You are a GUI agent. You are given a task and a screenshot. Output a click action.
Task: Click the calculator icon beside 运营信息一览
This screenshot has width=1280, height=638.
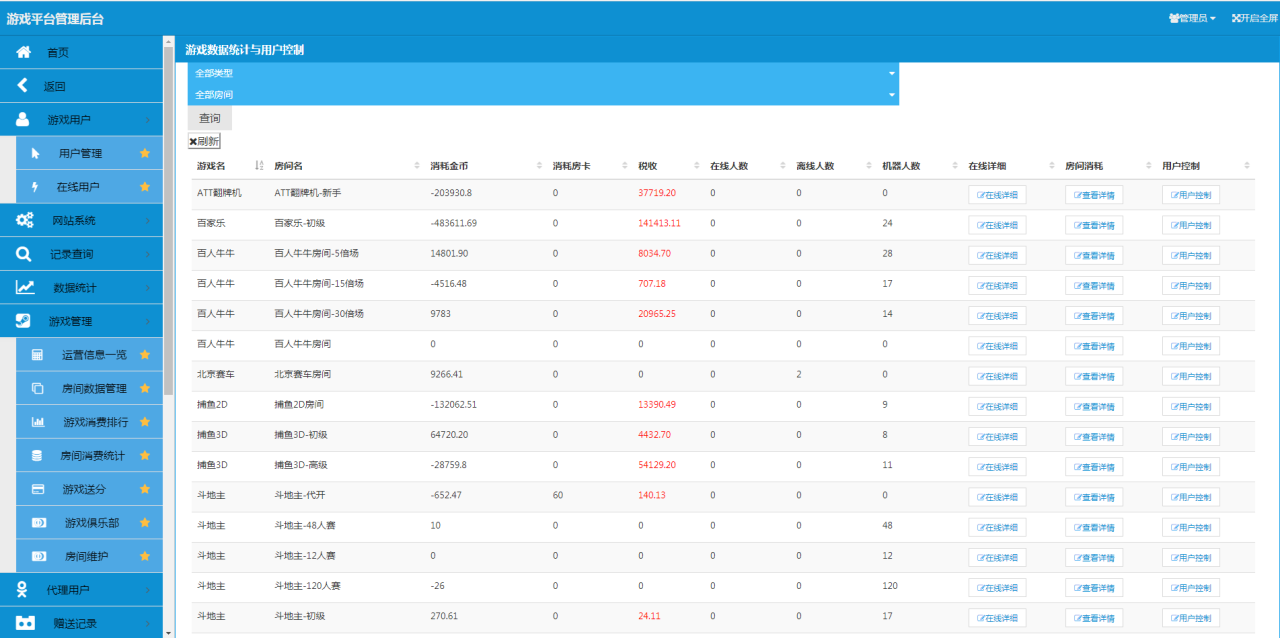point(38,355)
